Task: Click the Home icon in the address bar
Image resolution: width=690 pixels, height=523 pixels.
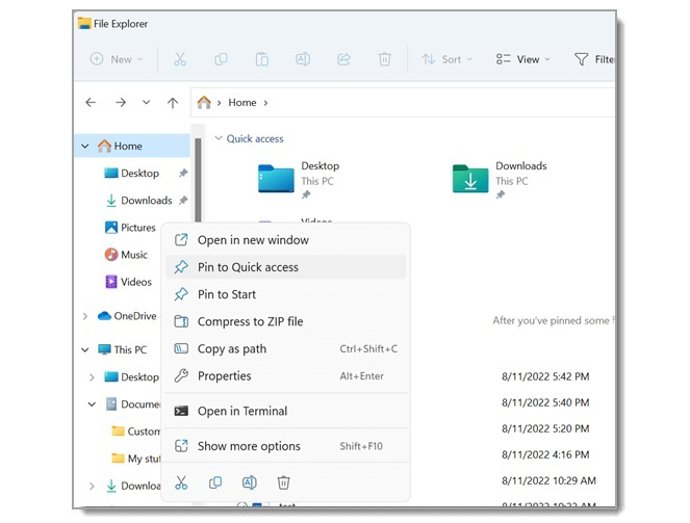Action: pyautogui.click(x=204, y=102)
